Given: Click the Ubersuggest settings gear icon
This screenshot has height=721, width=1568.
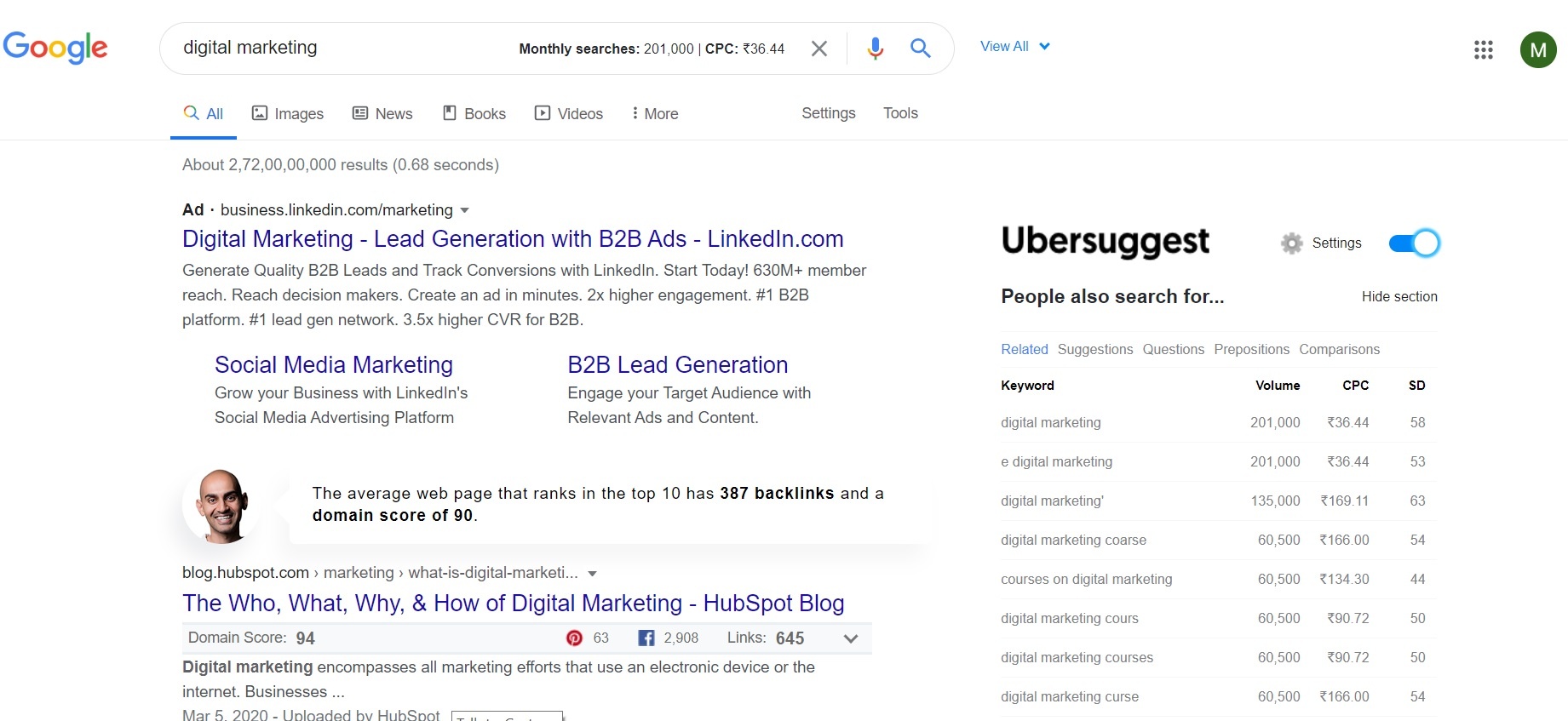Looking at the screenshot, I should point(1292,243).
